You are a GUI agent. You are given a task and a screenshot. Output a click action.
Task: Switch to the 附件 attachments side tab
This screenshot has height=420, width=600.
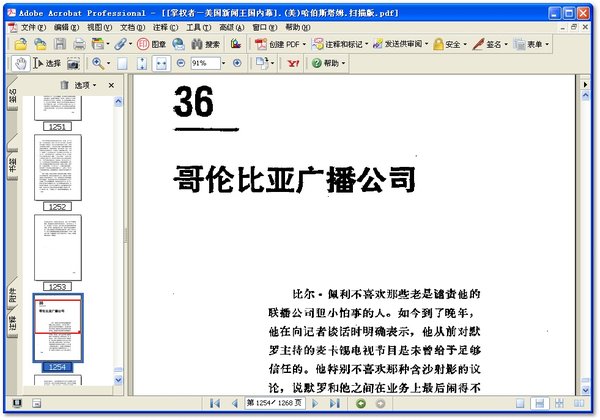click(x=13, y=295)
